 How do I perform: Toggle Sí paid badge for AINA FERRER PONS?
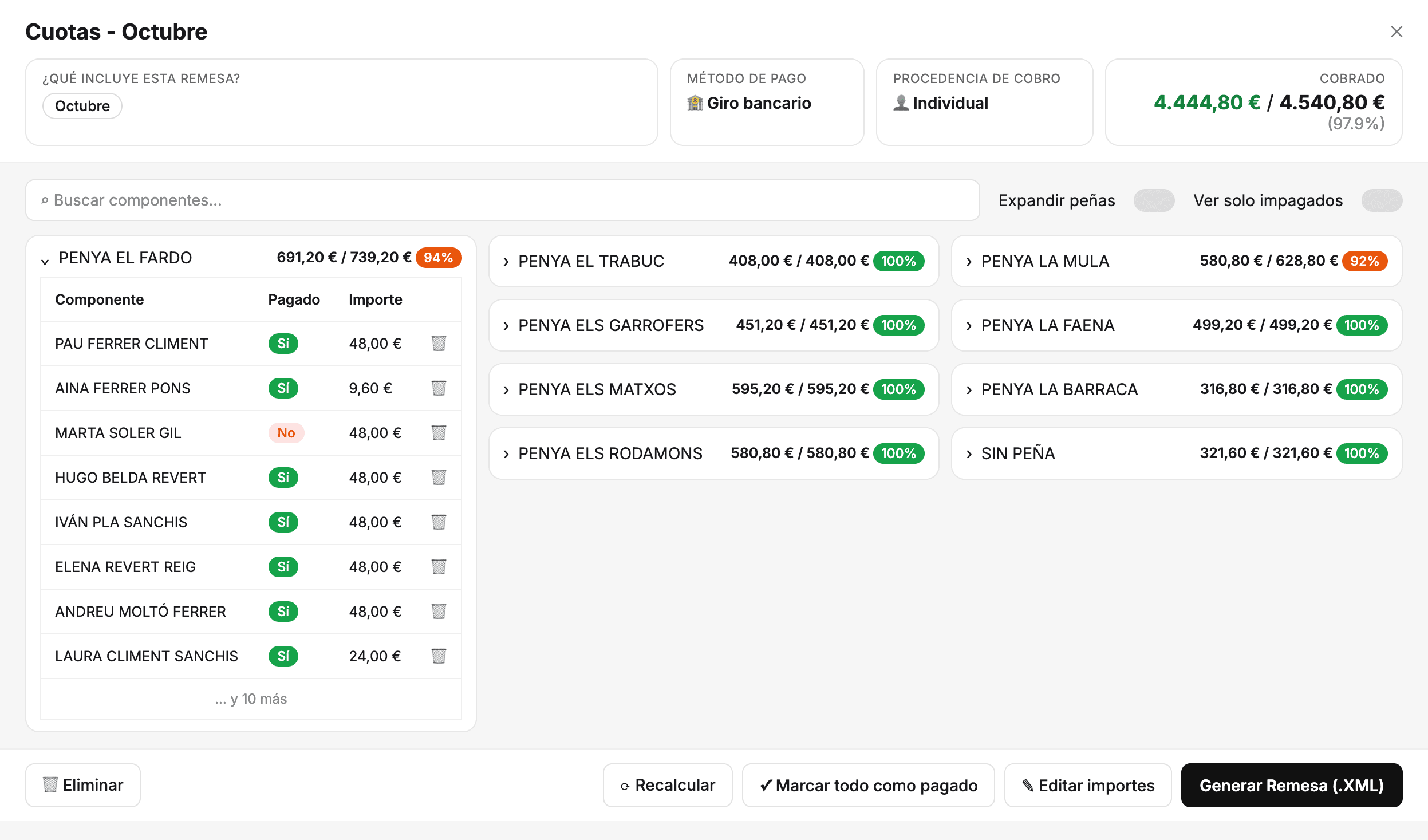point(283,388)
